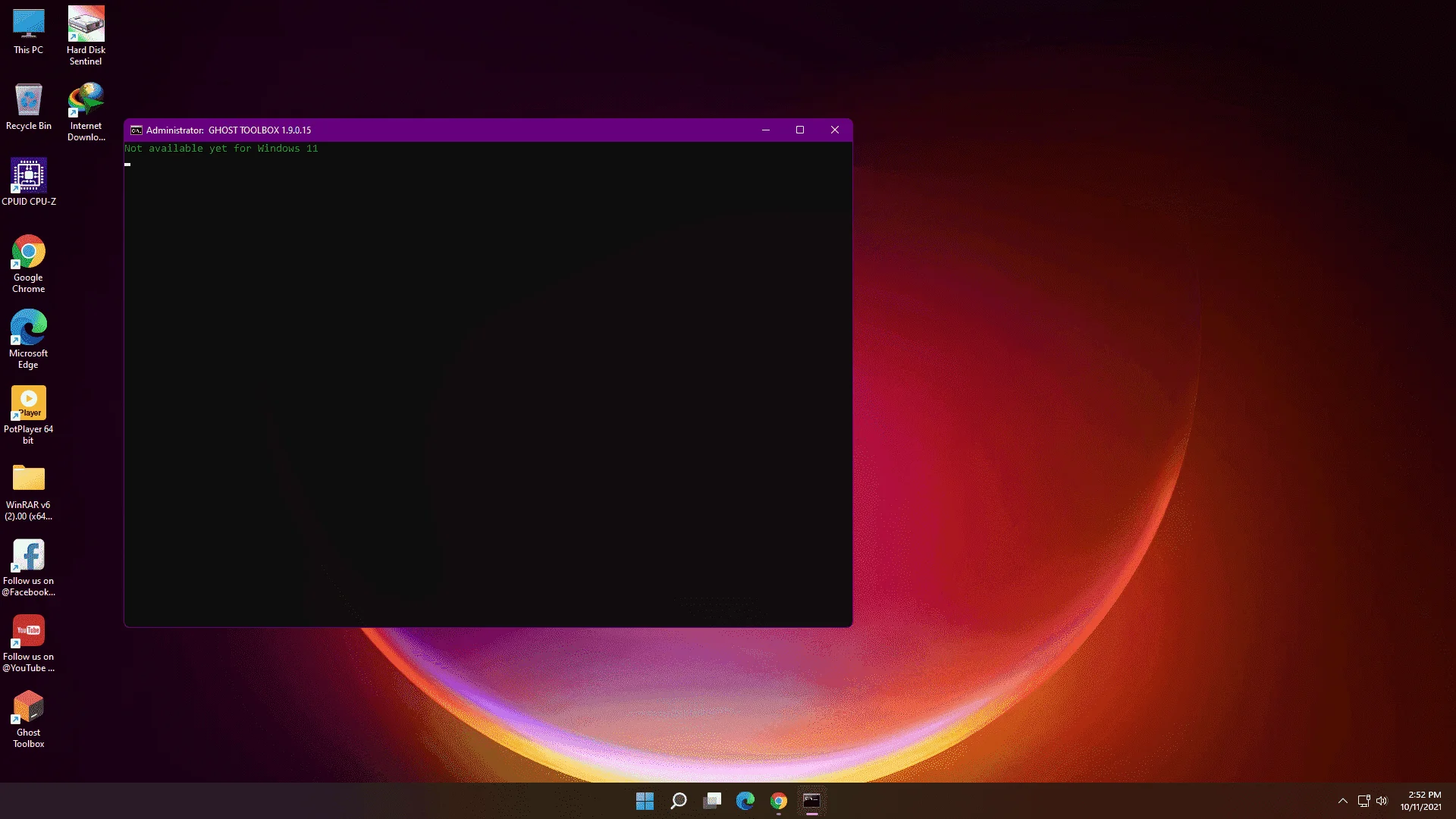Open Internet Download Manager shortcut
The image size is (1456, 819).
point(86,111)
